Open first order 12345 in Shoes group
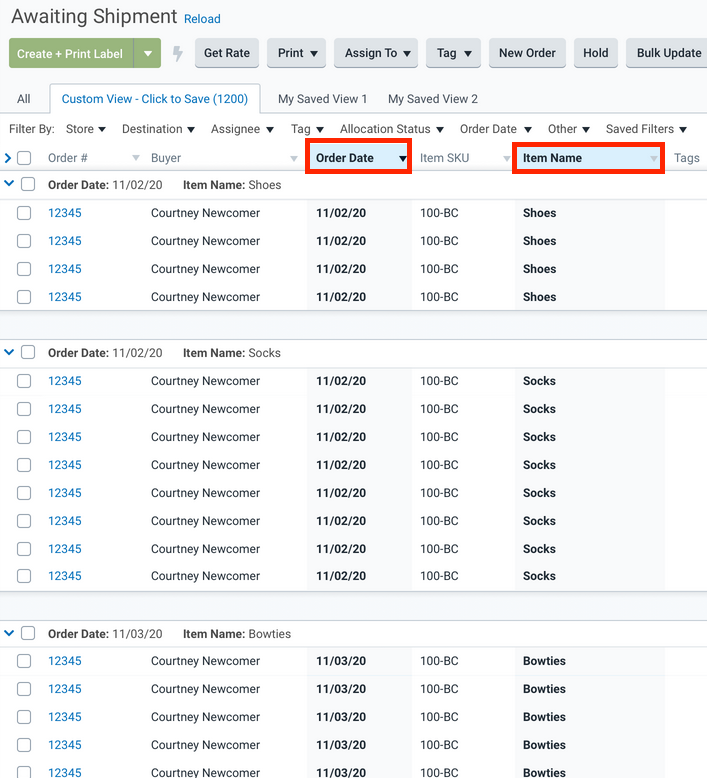 point(65,213)
